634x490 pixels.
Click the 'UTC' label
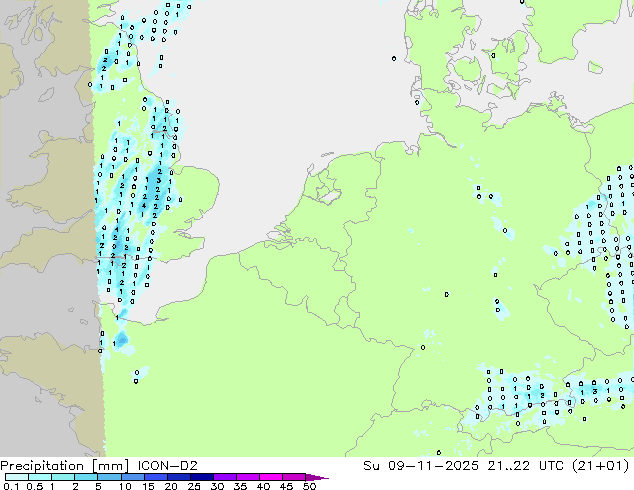coord(552,466)
